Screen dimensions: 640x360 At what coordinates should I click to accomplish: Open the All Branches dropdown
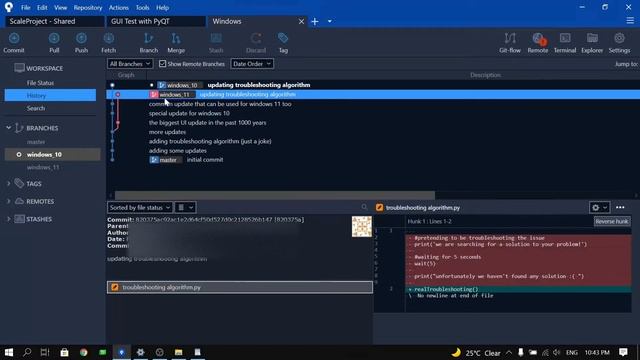tap(129, 64)
